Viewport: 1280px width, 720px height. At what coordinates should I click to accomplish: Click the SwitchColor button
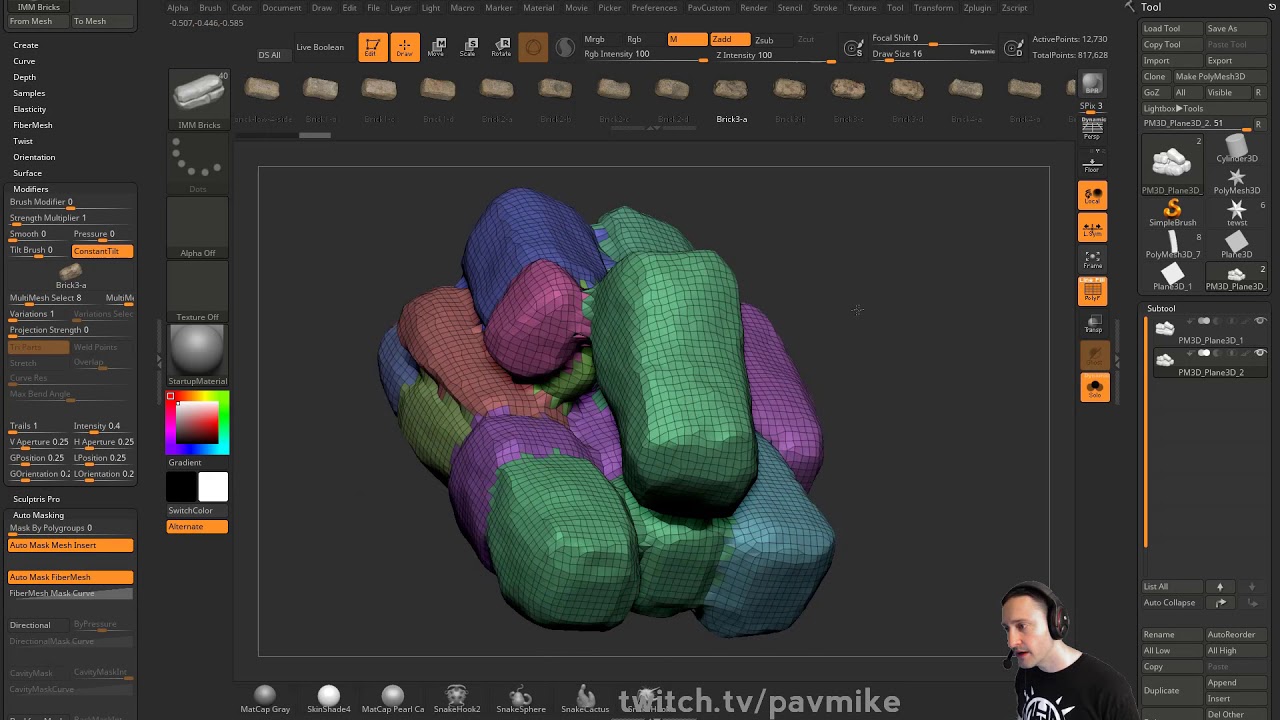(x=197, y=510)
